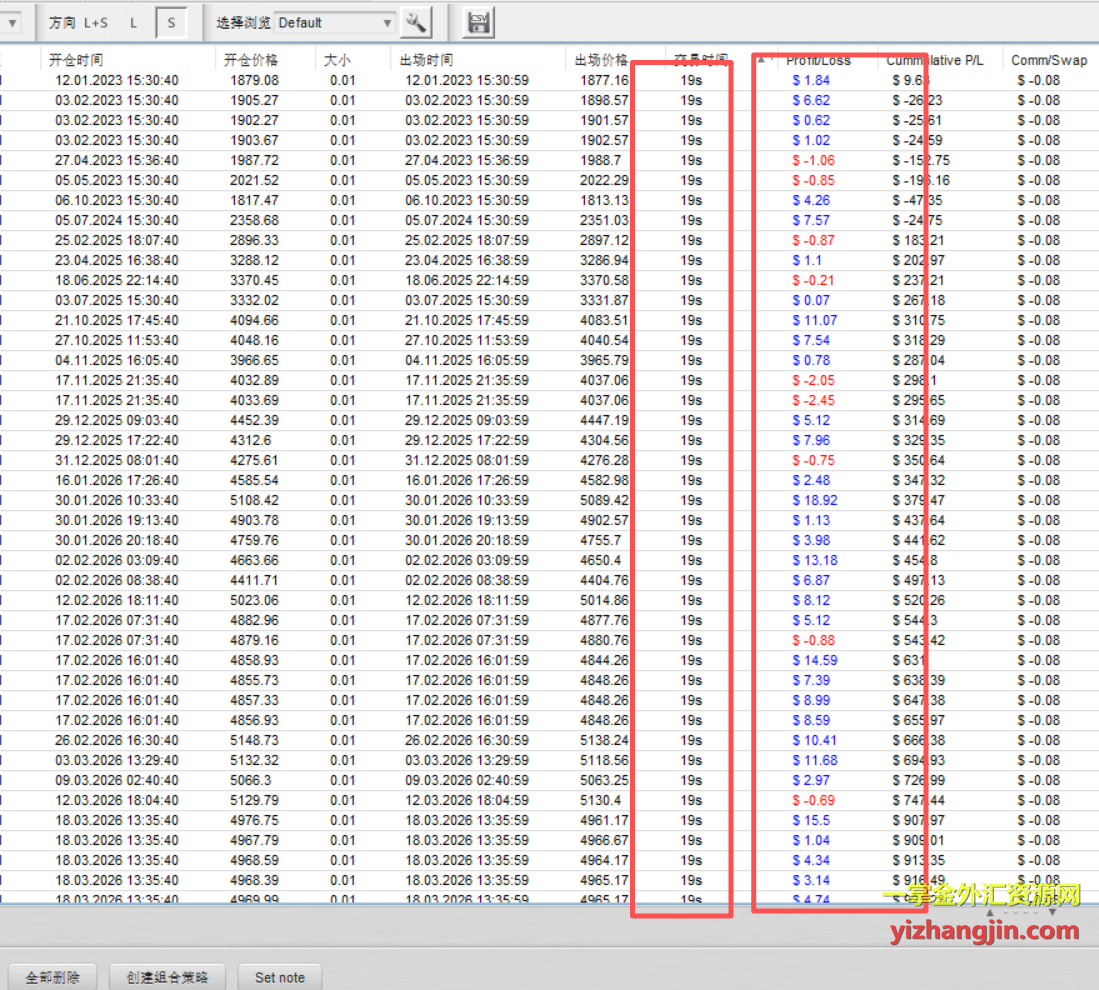Viewport: 1099px width, 990px height.
Task: Export trades with the CSV save icon
Action: pos(479,22)
